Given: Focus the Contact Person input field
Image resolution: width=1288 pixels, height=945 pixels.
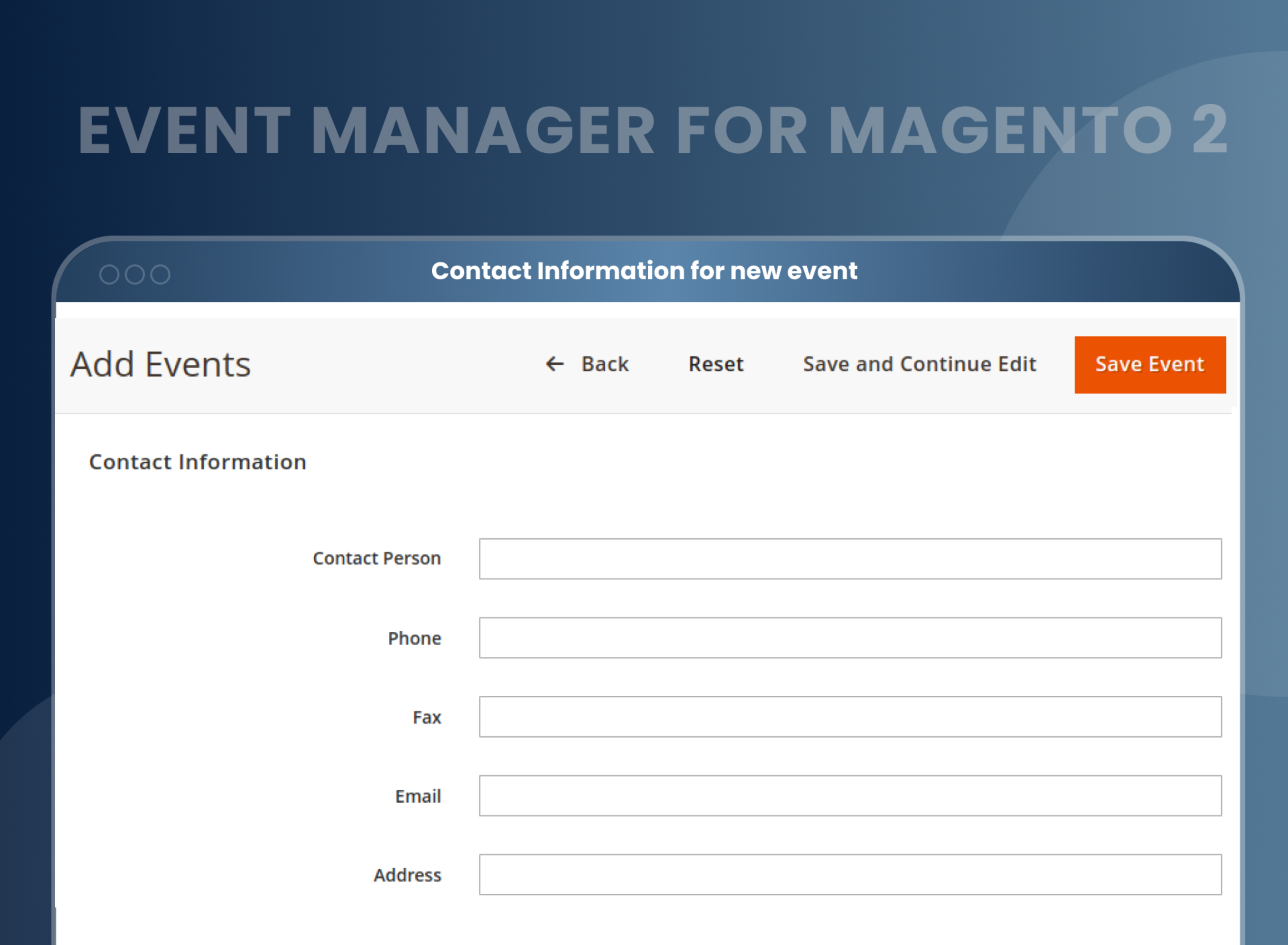Looking at the screenshot, I should click(x=850, y=559).
